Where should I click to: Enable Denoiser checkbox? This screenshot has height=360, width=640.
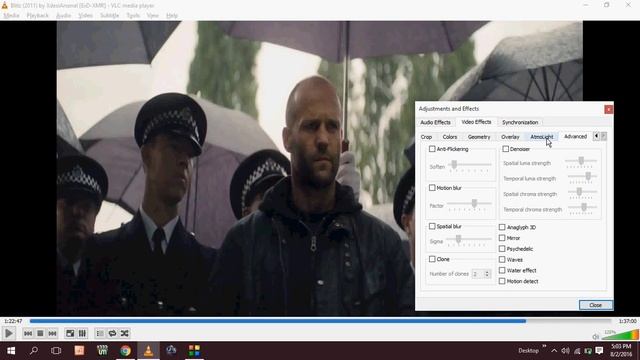coord(505,149)
